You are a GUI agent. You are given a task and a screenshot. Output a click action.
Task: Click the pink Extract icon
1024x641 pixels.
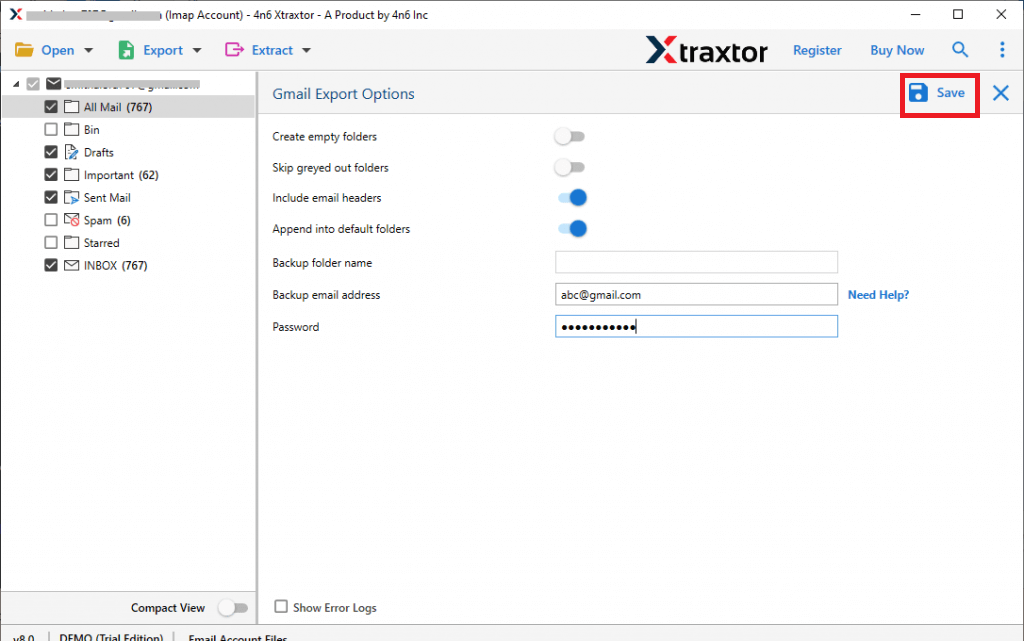click(x=234, y=50)
